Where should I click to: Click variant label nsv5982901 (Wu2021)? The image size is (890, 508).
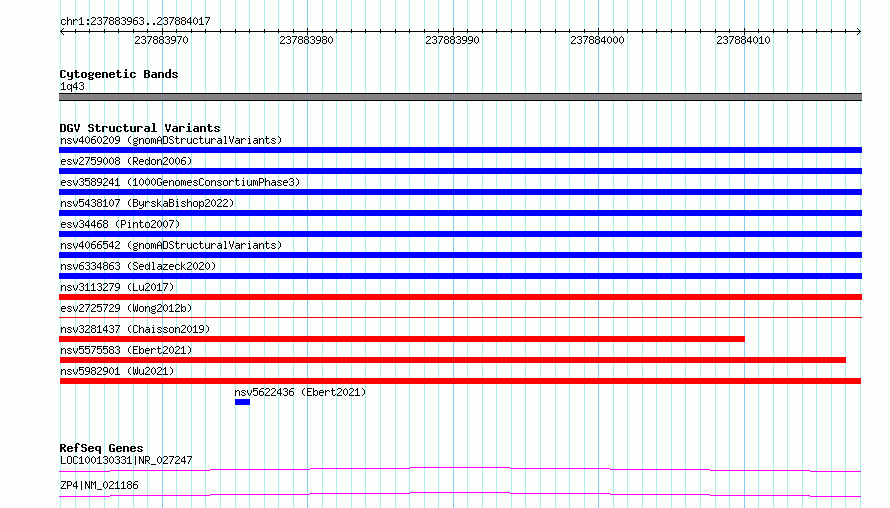(117, 371)
